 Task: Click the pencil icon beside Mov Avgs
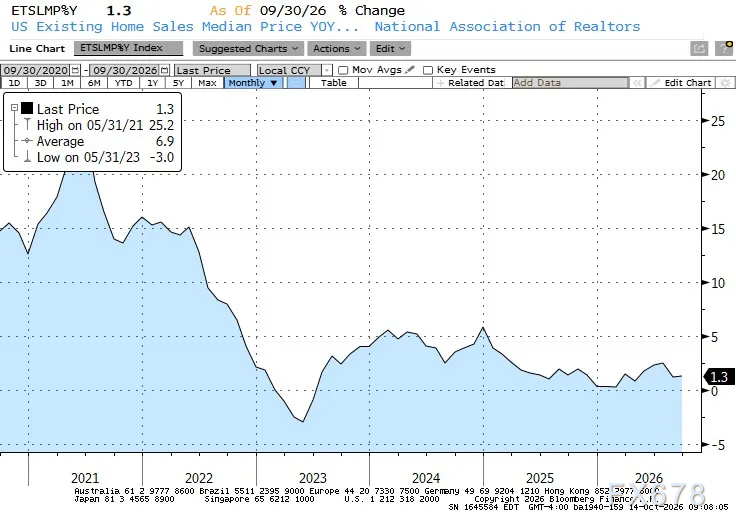tap(410, 69)
